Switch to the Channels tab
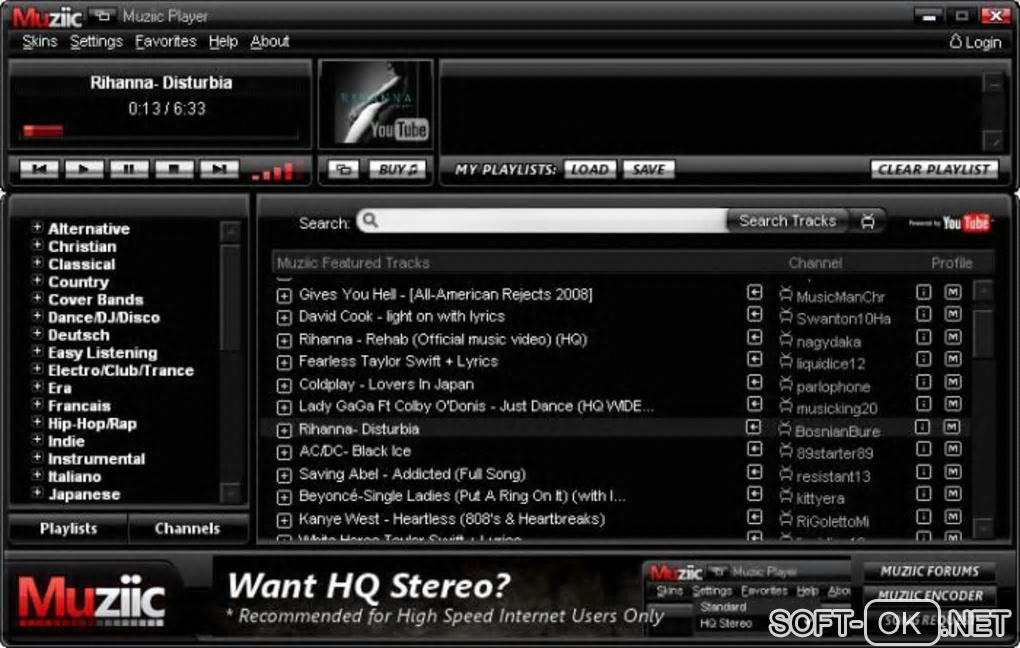The height and width of the screenshot is (648, 1020). (187, 528)
